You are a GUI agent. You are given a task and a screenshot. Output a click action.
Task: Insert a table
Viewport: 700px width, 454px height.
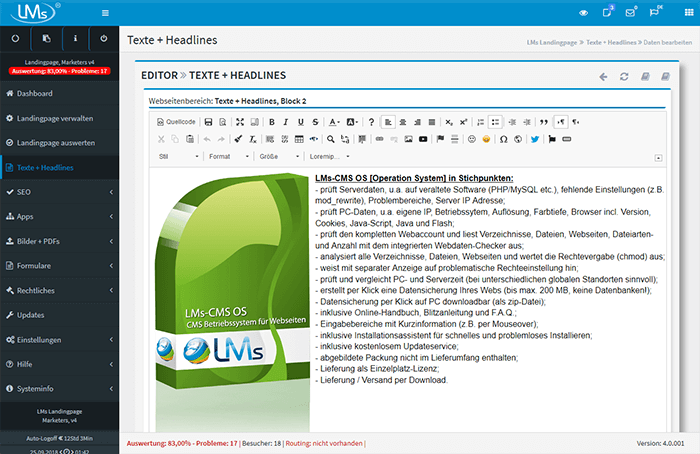(x=299, y=139)
